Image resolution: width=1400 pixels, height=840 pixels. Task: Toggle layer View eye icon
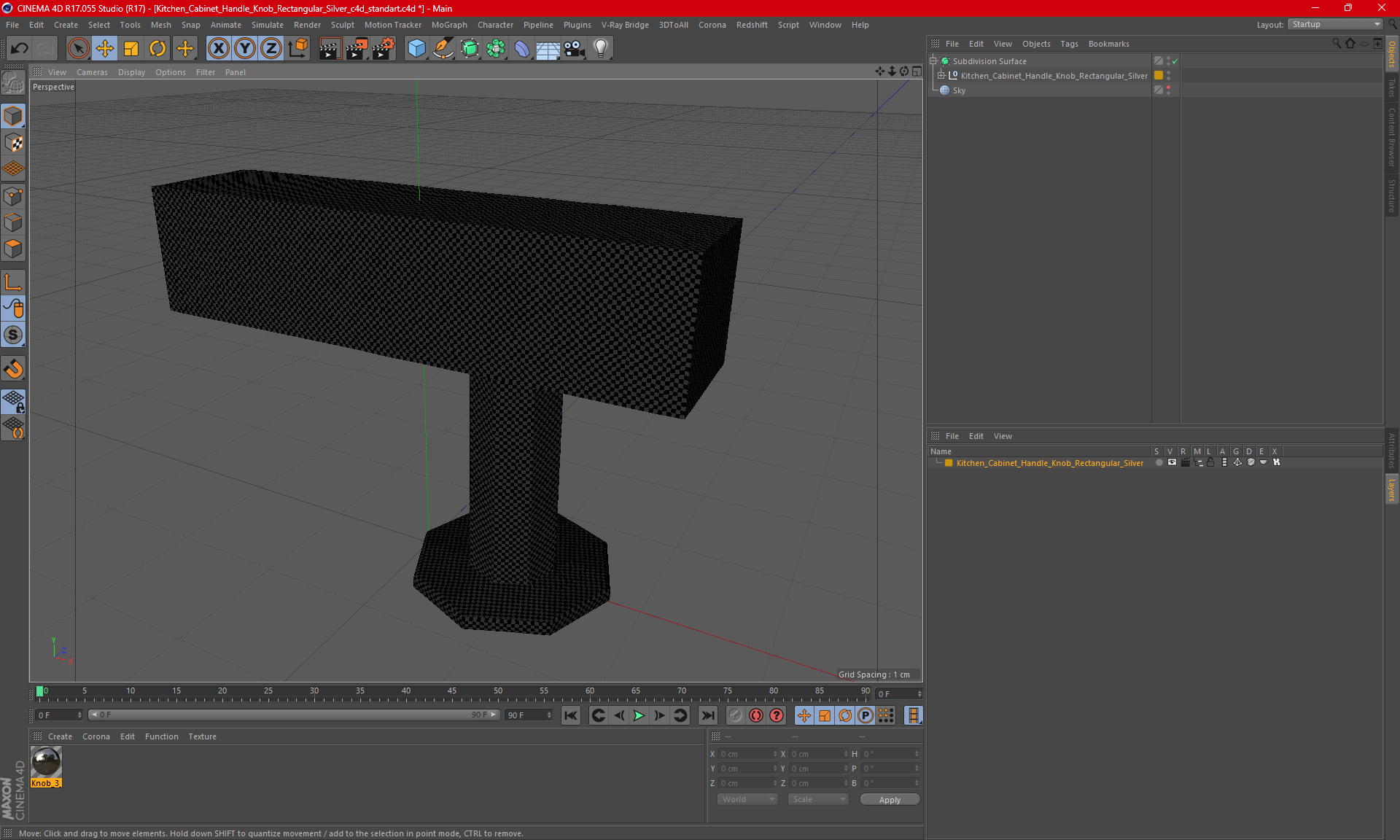click(x=1172, y=462)
